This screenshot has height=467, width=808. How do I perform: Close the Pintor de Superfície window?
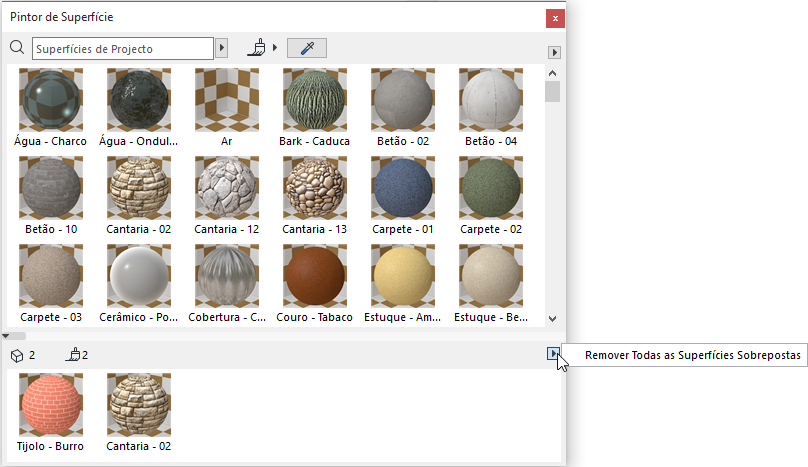(x=553, y=18)
